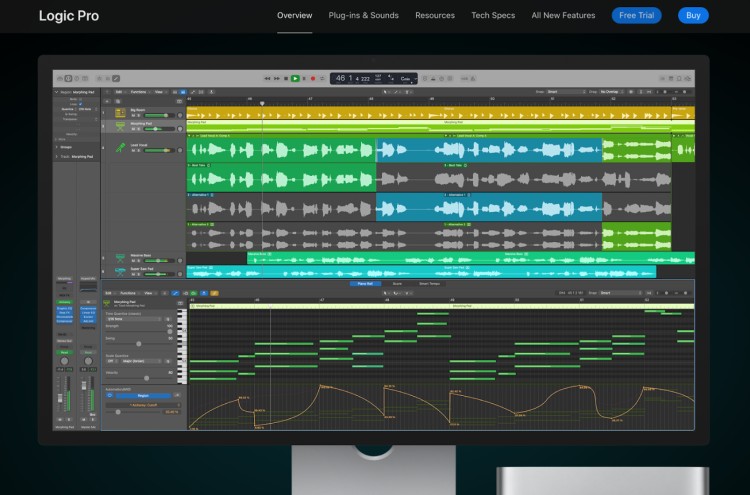Solo the Big Room track
Viewport: 750px width, 495px height.
coord(139,115)
